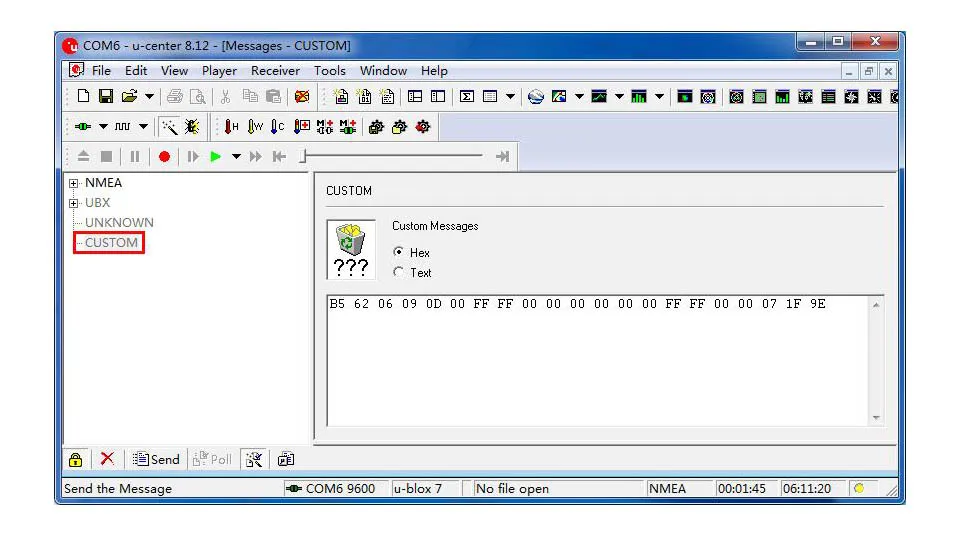Open the Receiver menu

(276, 70)
